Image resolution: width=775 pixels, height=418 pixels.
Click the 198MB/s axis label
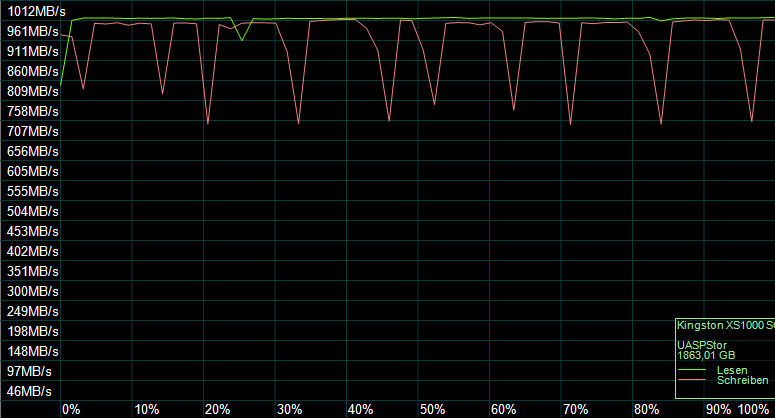[33, 332]
